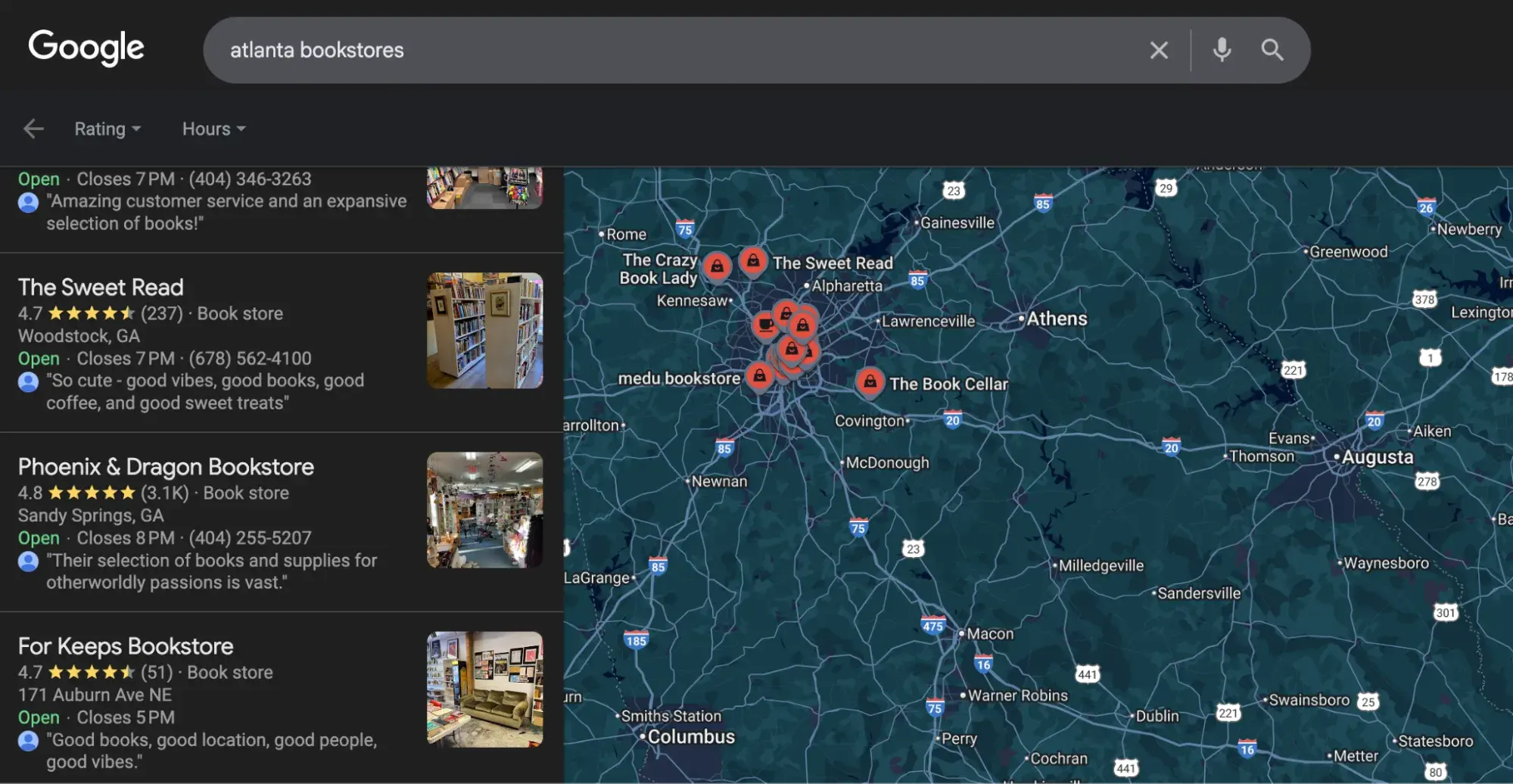Open the For Keeps Bookstore listing
The width and height of the screenshot is (1513, 784).
click(x=124, y=646)
